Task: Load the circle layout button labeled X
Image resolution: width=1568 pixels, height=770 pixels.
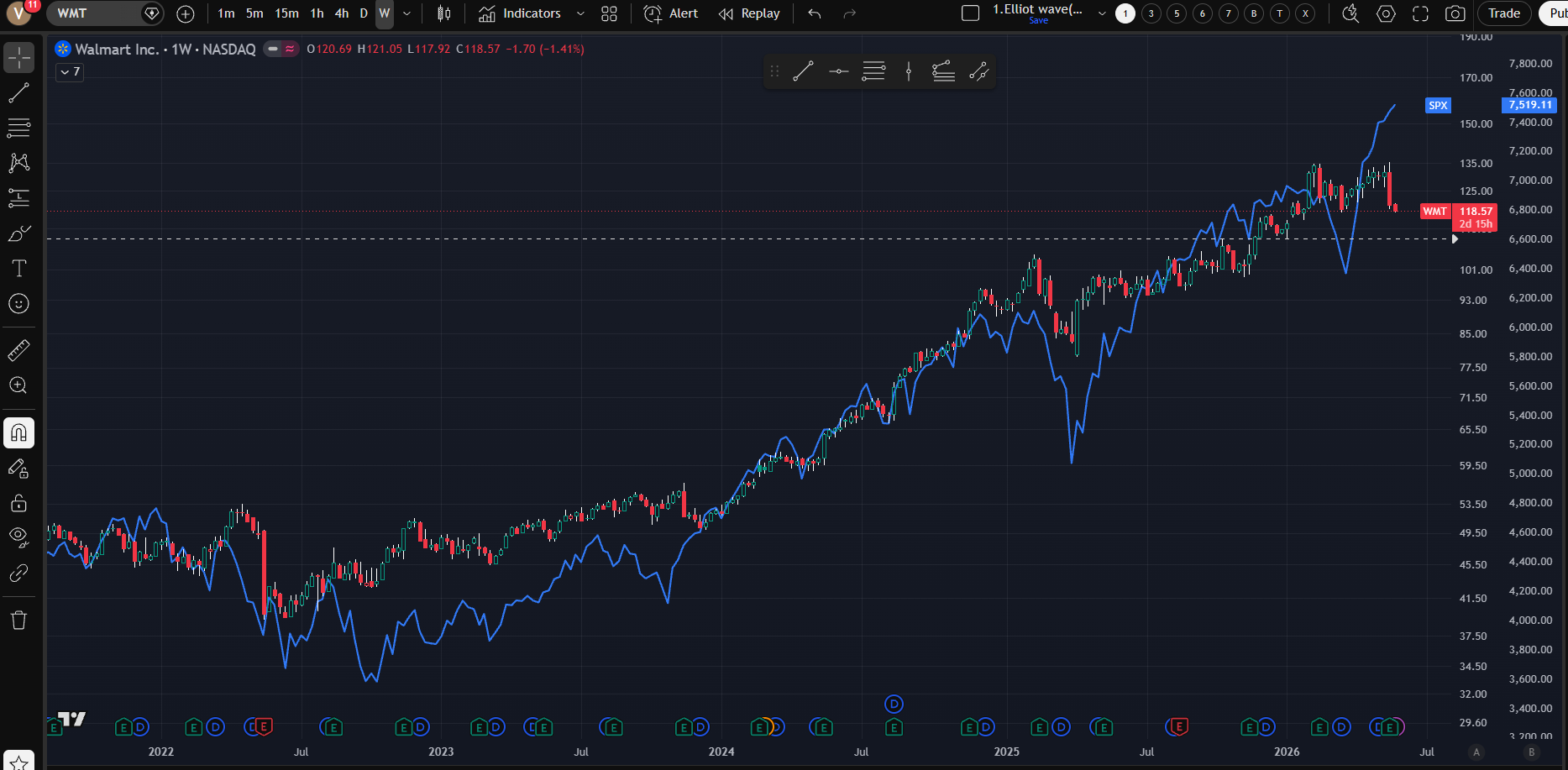Action: 1305,13
